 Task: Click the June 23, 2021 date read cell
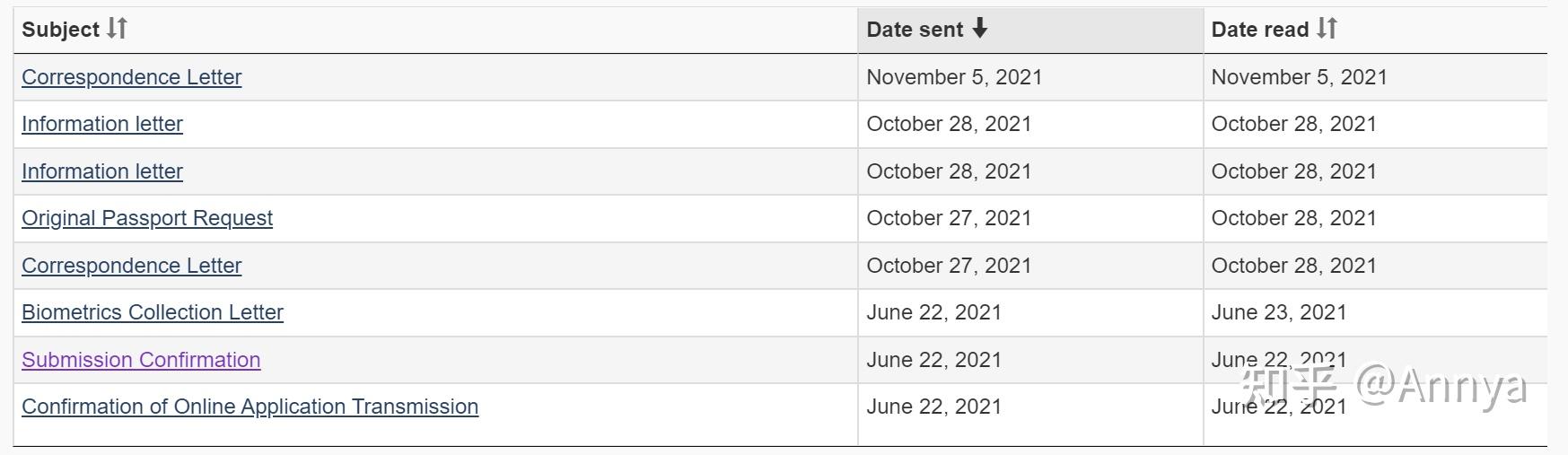[x=1279, y=312]
